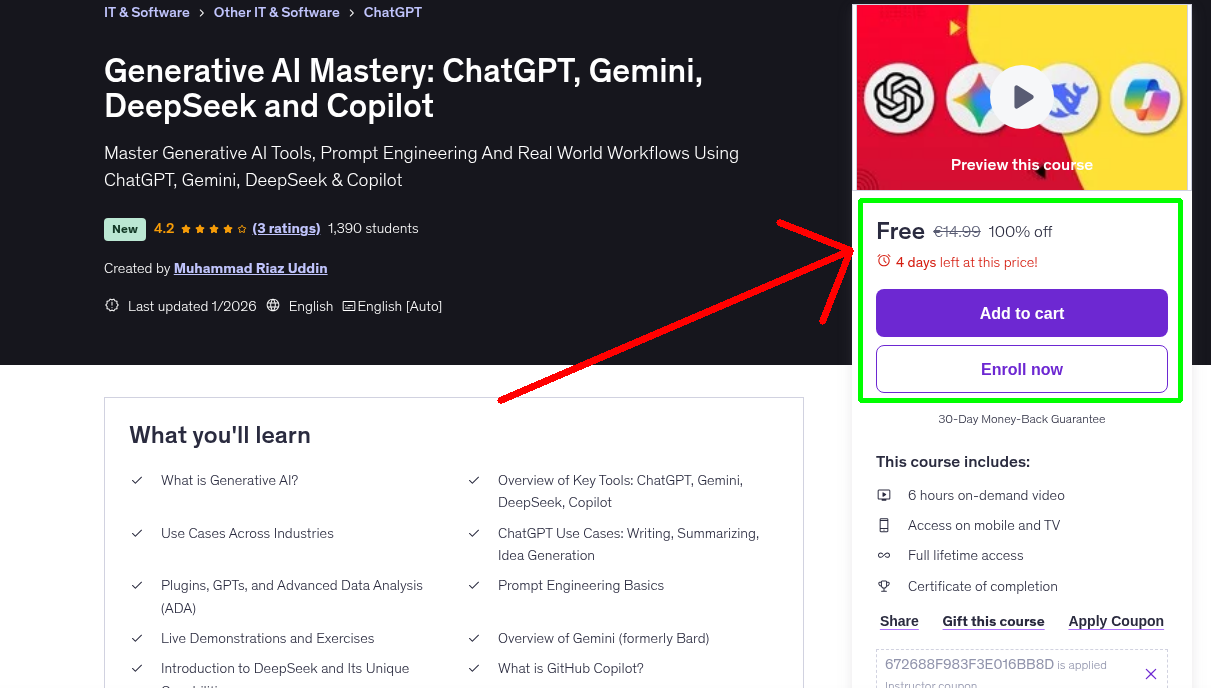Visit instructor Muhammad Riaz Uddin's profile
The height and width of the screenshot is (688, 1211).
pyautogui.click(x=250, y=268)
